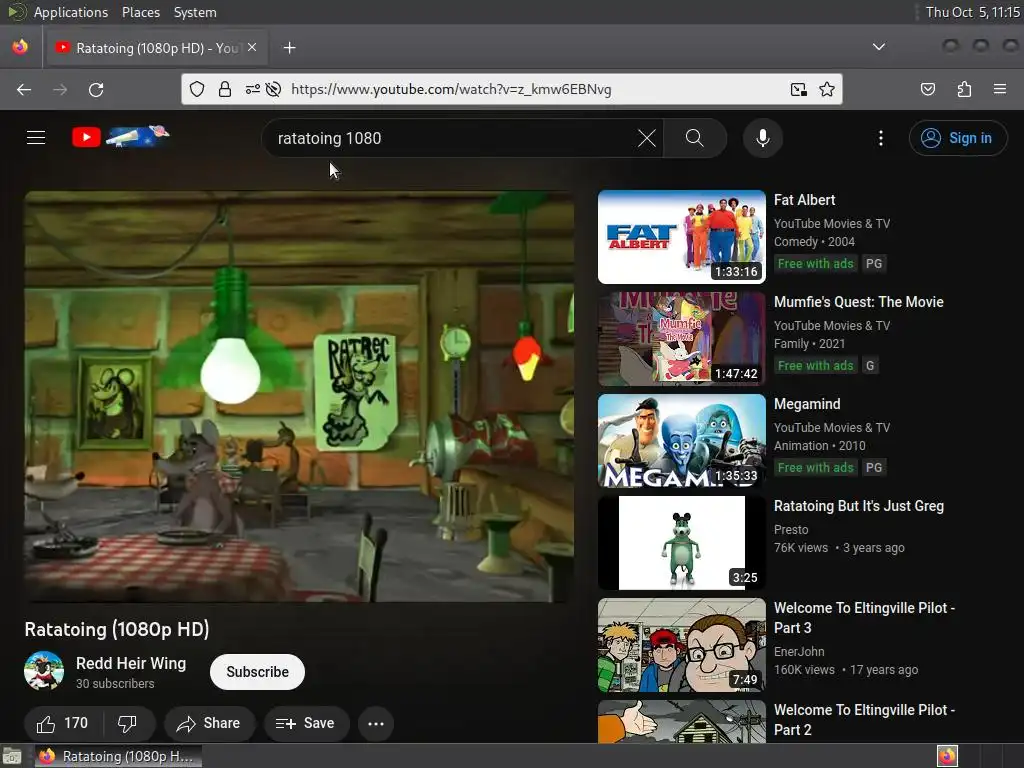Dislike the video with thumbs down
Screen dimensions: 1024x768
pyautogui.click(x=127, y=723)
